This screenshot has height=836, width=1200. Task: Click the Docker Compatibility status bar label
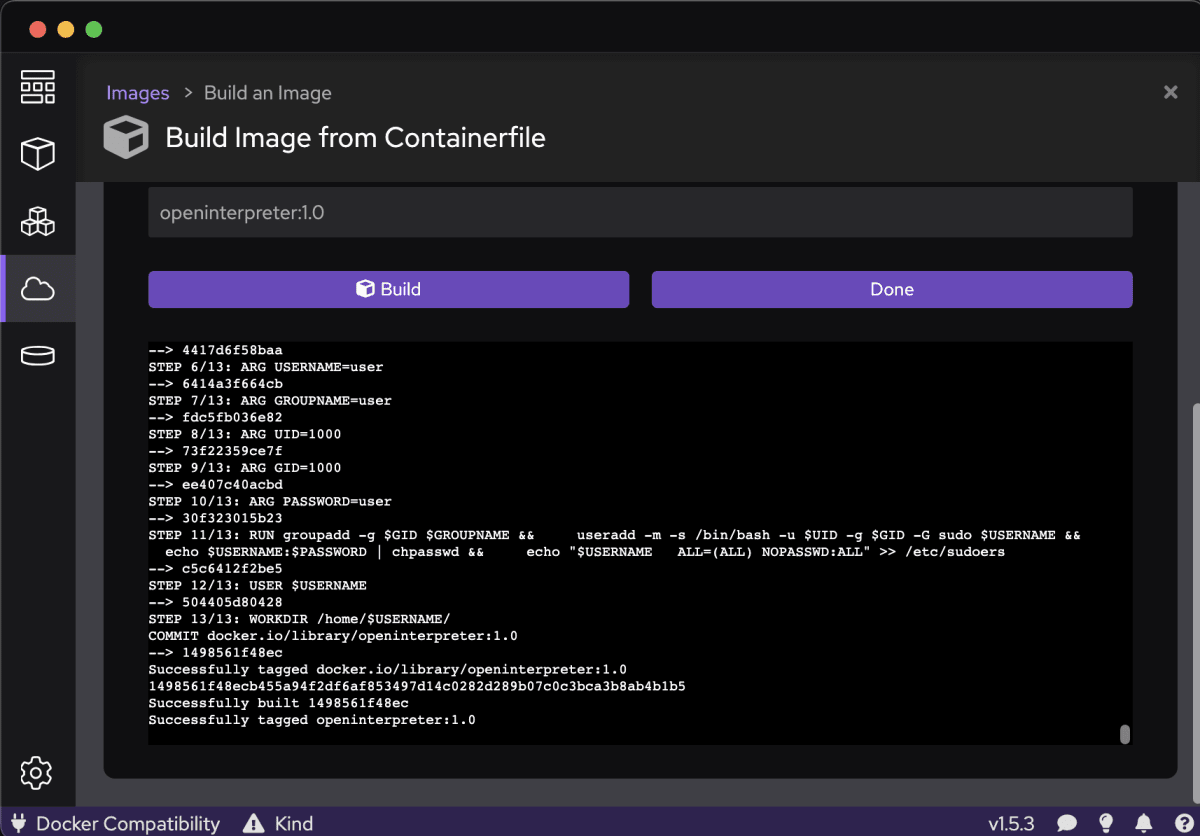click(x=128, y=824)
